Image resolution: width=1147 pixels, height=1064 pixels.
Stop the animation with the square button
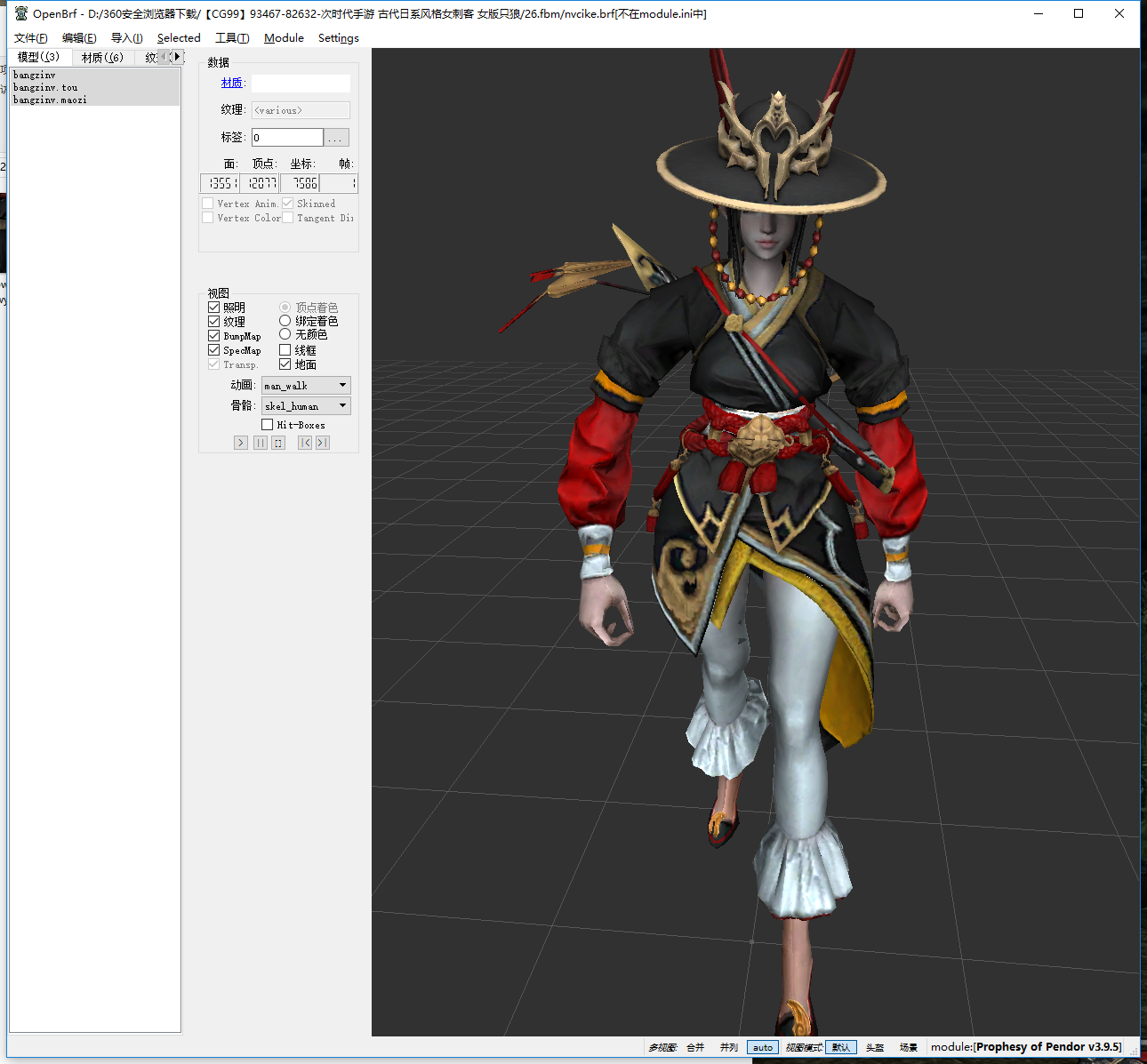click(x=278, y=443)
